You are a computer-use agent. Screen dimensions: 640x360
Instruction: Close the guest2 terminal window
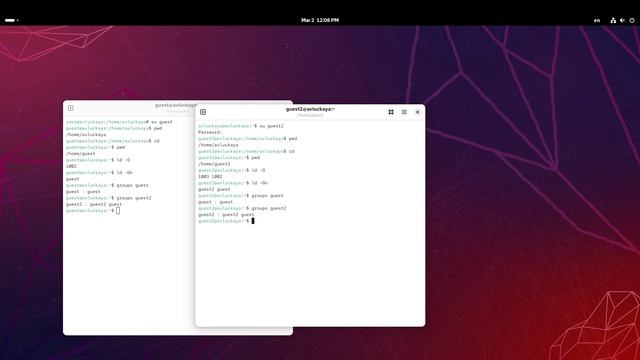tap(418, 112)
